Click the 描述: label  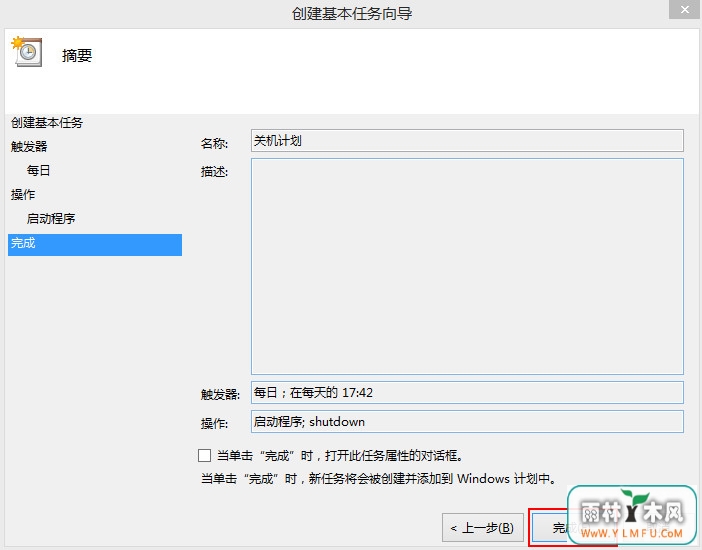pyautogui.click(x=214, y=172)
